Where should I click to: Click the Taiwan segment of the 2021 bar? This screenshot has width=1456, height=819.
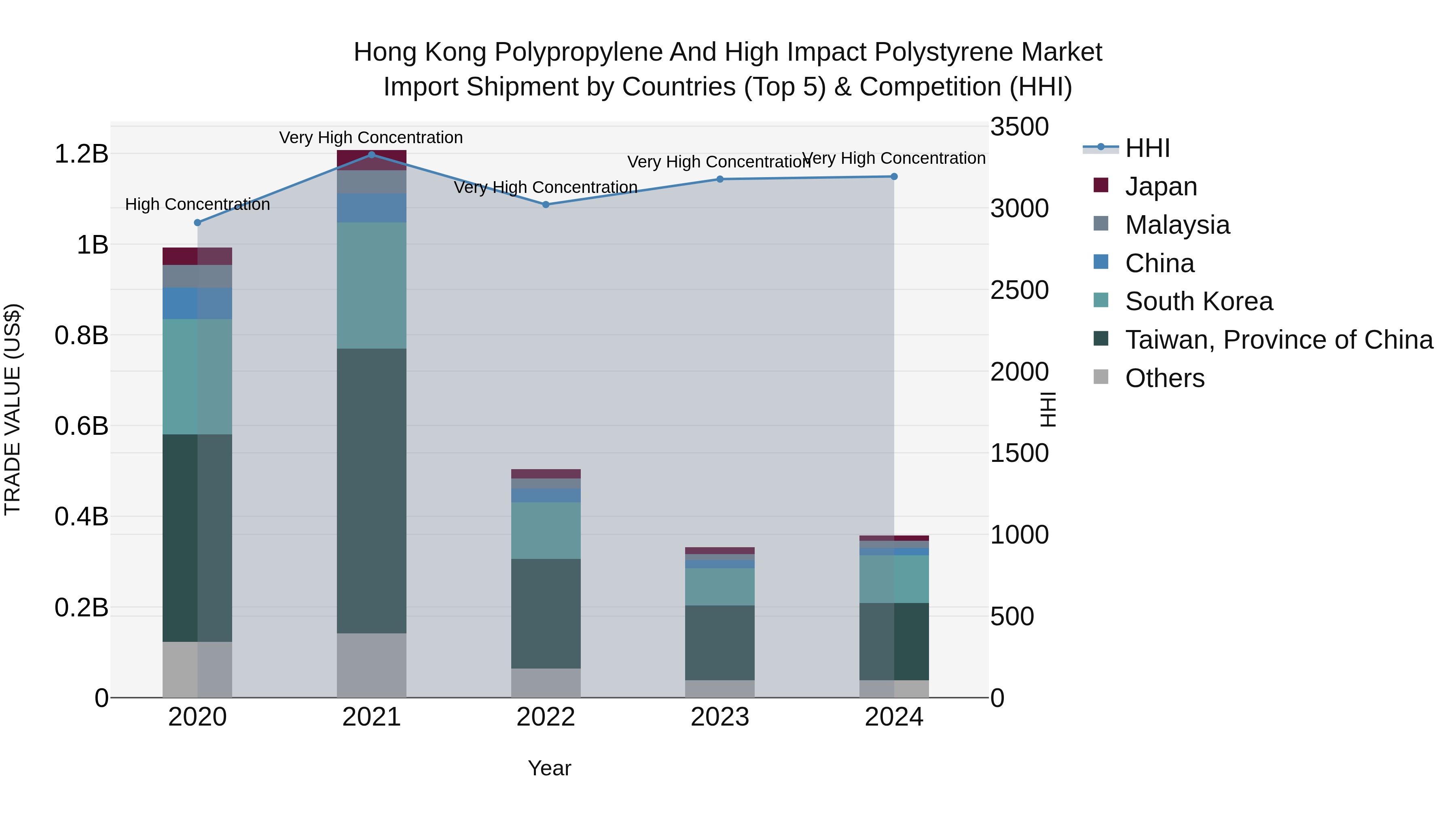click(371, 491)
